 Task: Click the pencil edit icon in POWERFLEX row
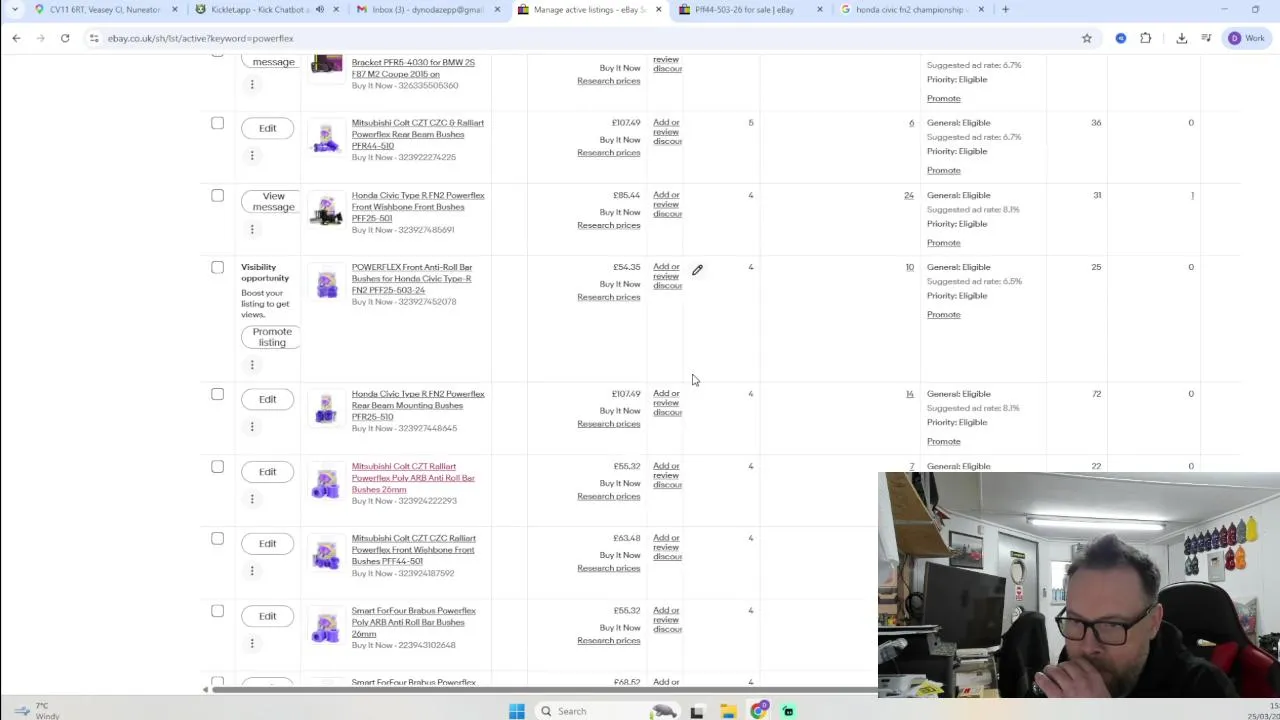[x=698, y=270]
